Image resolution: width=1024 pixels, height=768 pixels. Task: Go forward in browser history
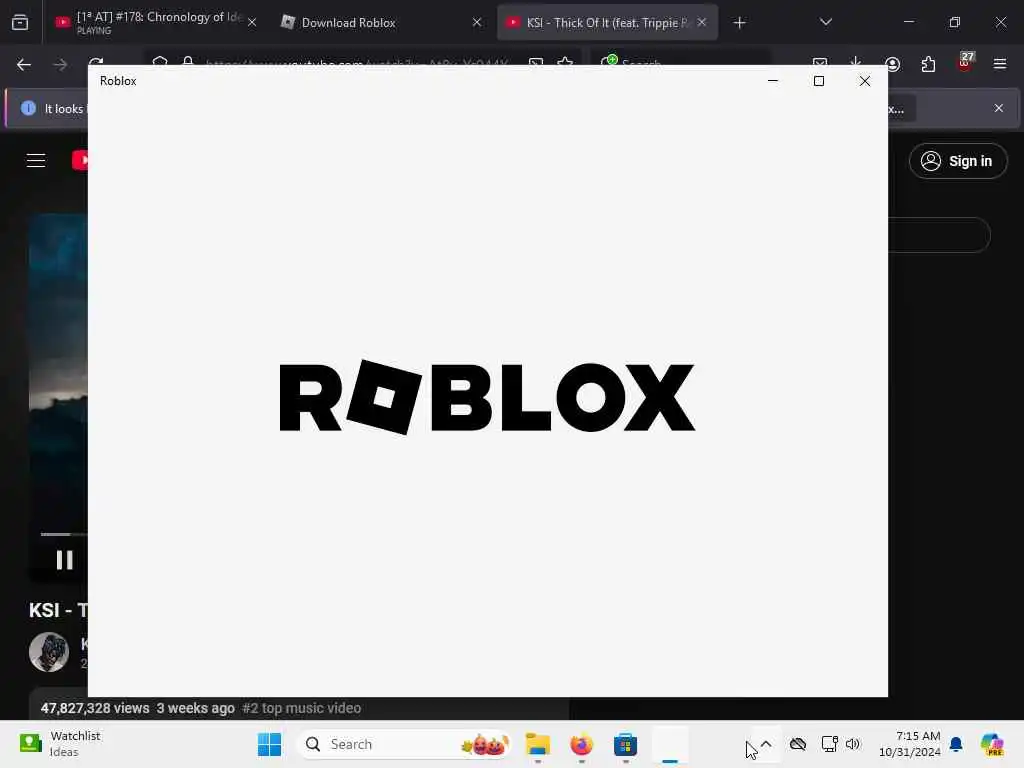60,64
